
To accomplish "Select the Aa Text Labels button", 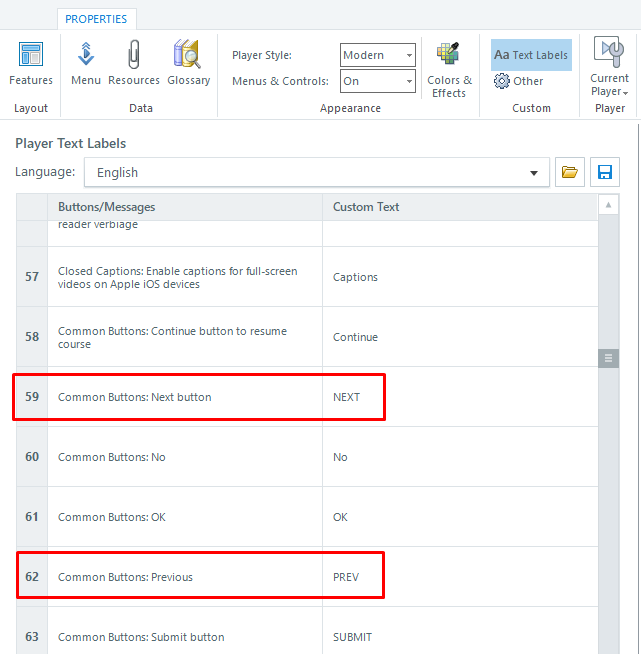I will point(531,55).
